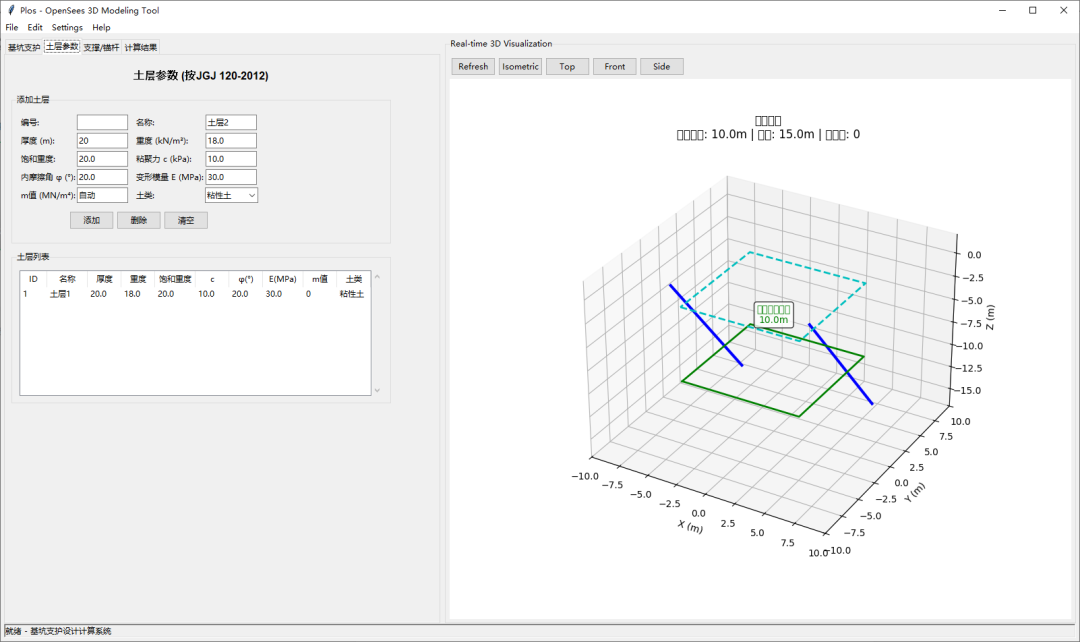The width and height of the screenshot is (1080, 642).
Task: Click the 厚度 (m) input field
Action: [102, 141]
